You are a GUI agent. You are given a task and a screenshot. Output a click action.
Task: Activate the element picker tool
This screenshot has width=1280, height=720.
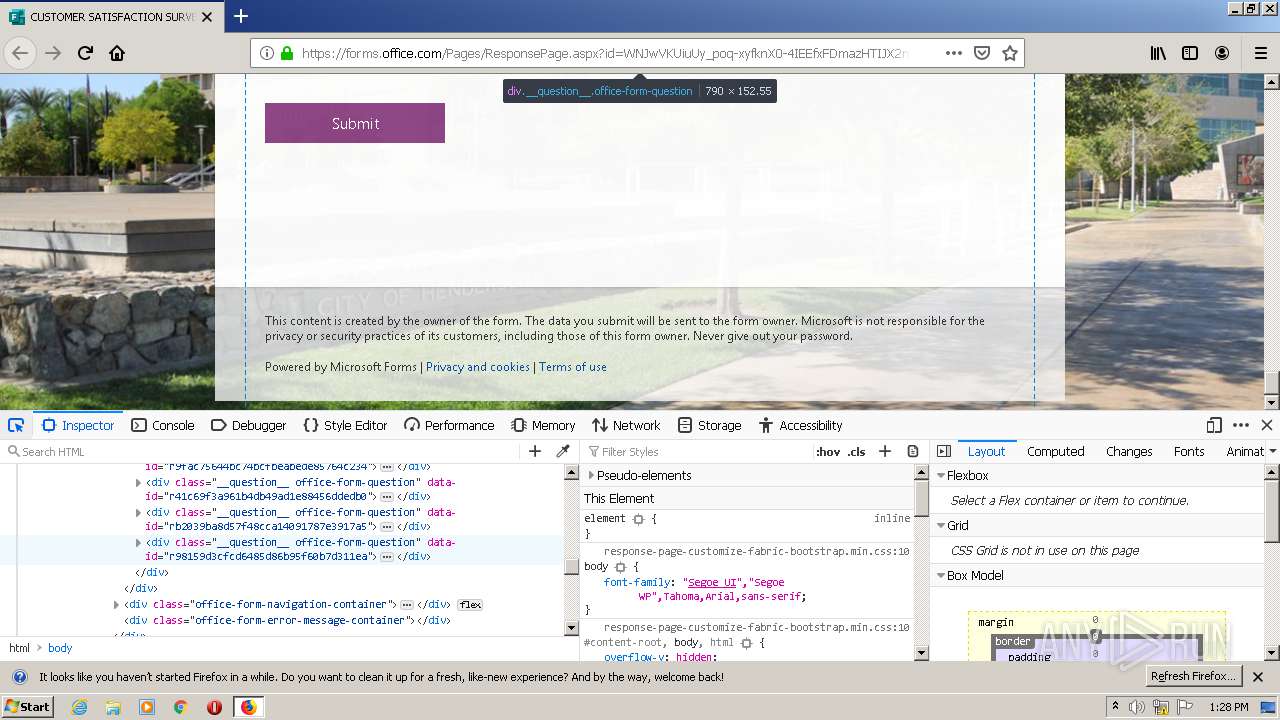tap(16, 425)
